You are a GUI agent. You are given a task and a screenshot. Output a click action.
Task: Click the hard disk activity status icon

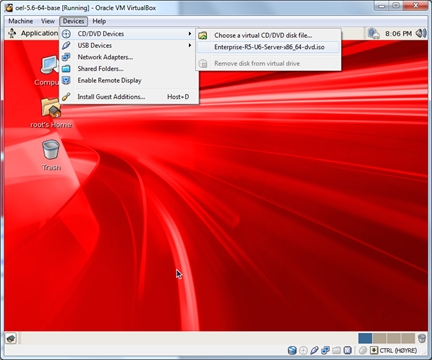292,350
